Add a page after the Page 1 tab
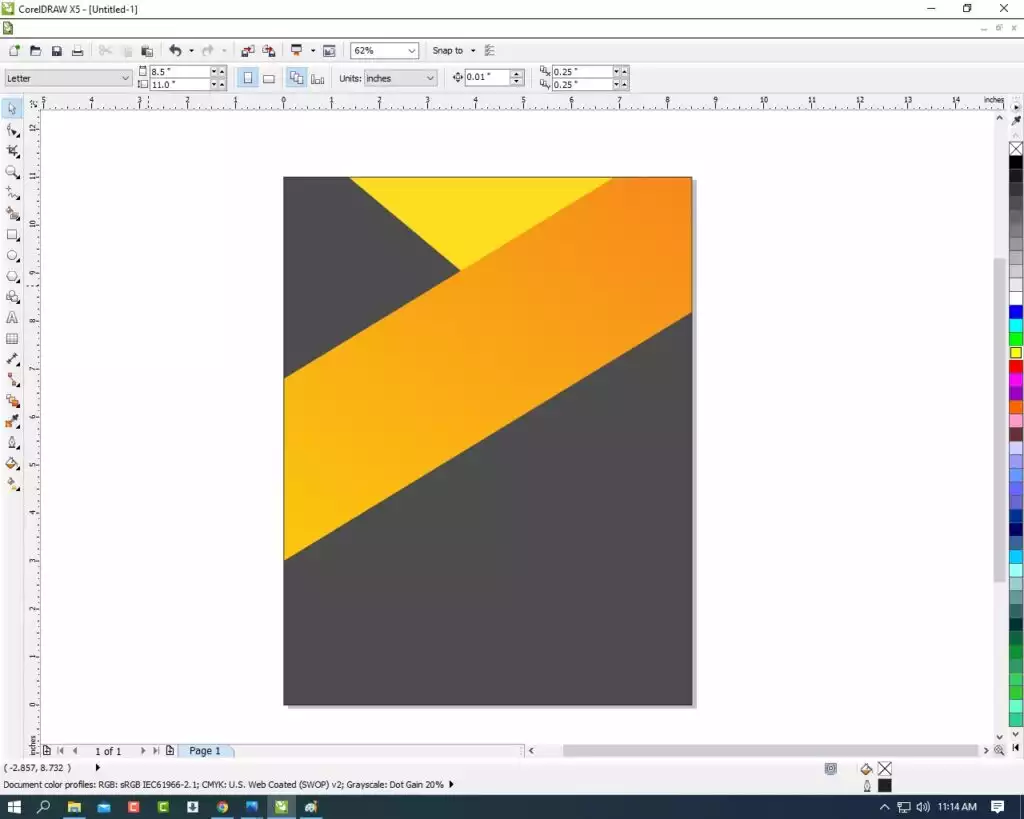The height and width of the screenshot is (819, 1024). click(170, 750)
